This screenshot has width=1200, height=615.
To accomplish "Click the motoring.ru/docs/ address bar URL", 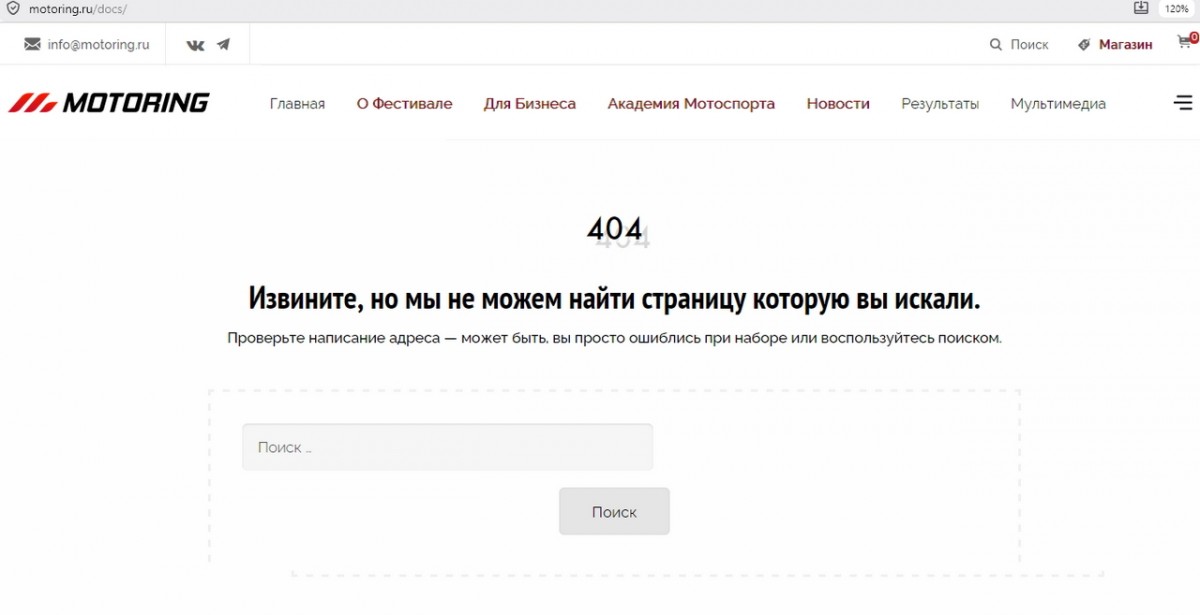I will (80, 9).
